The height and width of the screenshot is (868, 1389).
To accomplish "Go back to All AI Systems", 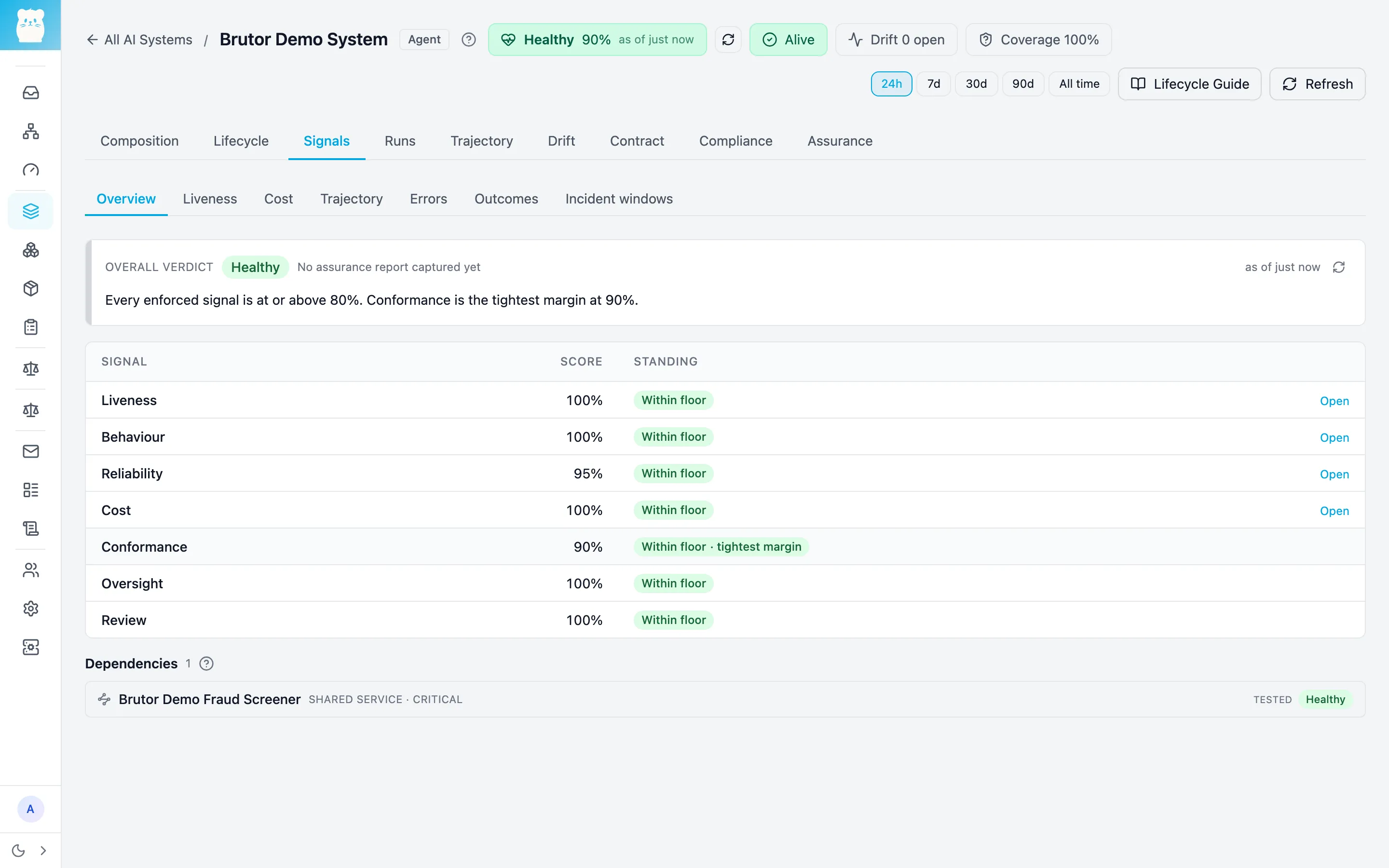I will [139, 40].
